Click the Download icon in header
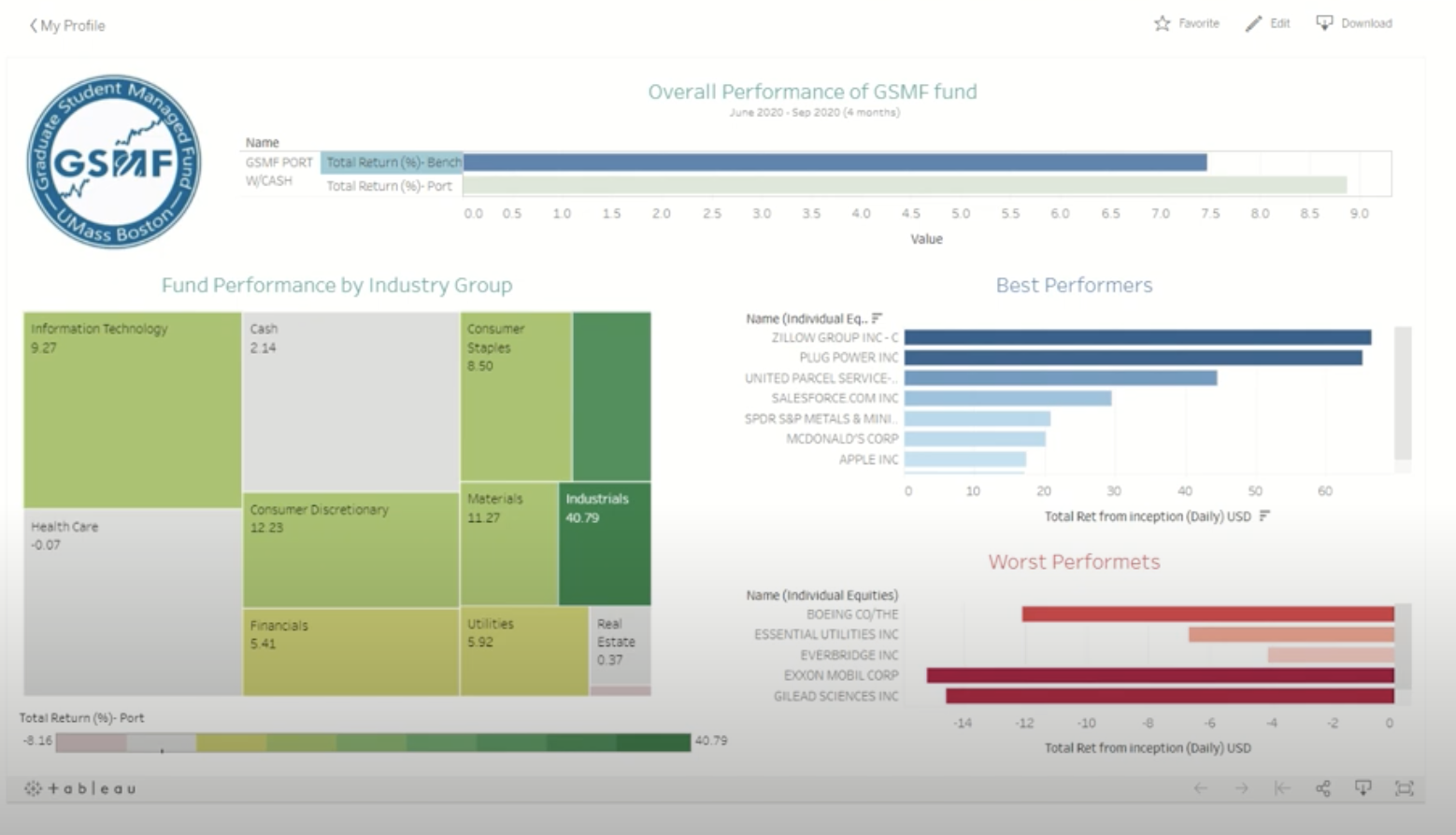The height and width of the screenshot is (835, 1456). tap(1324, 22)
